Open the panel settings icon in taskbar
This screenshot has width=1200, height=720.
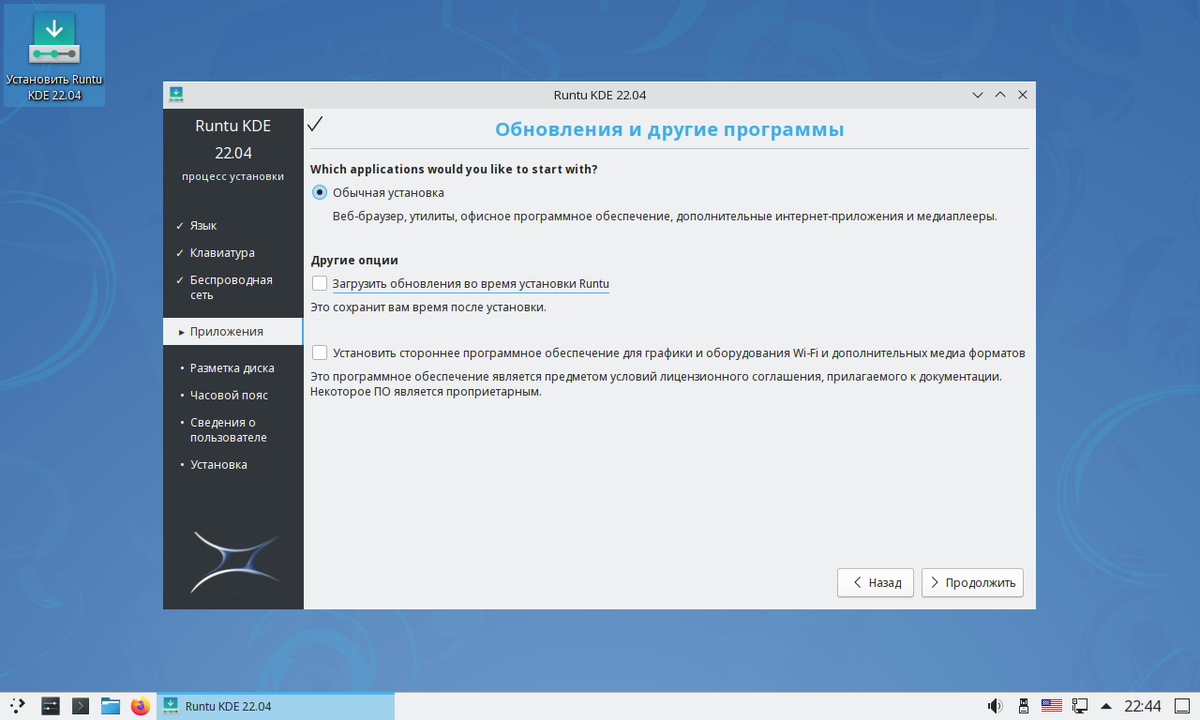[51, 706]
